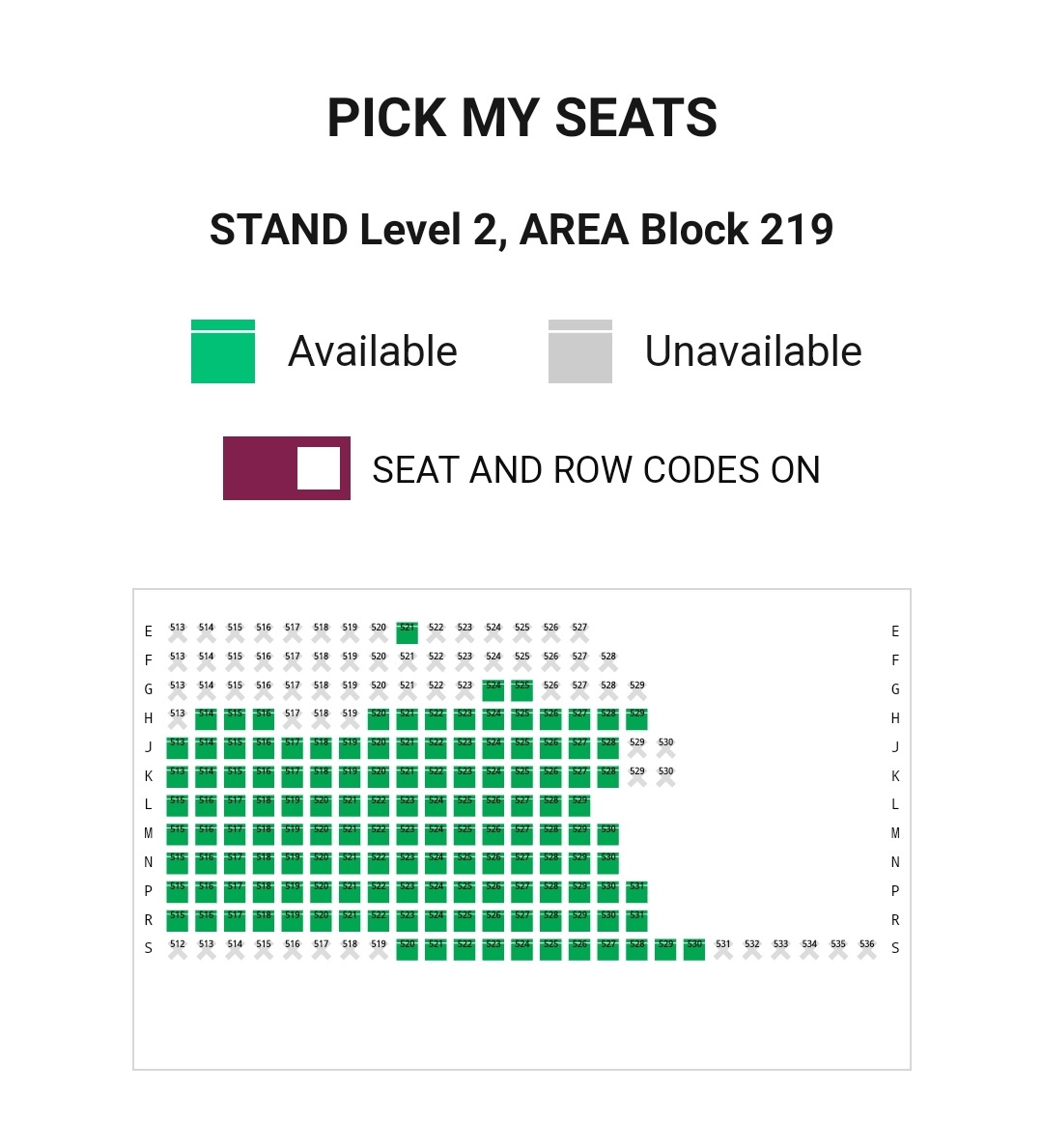Click the grey Unavailable legend swatch
Viewport: 1043px width, 1148px height.
click(x=580, y=351)
